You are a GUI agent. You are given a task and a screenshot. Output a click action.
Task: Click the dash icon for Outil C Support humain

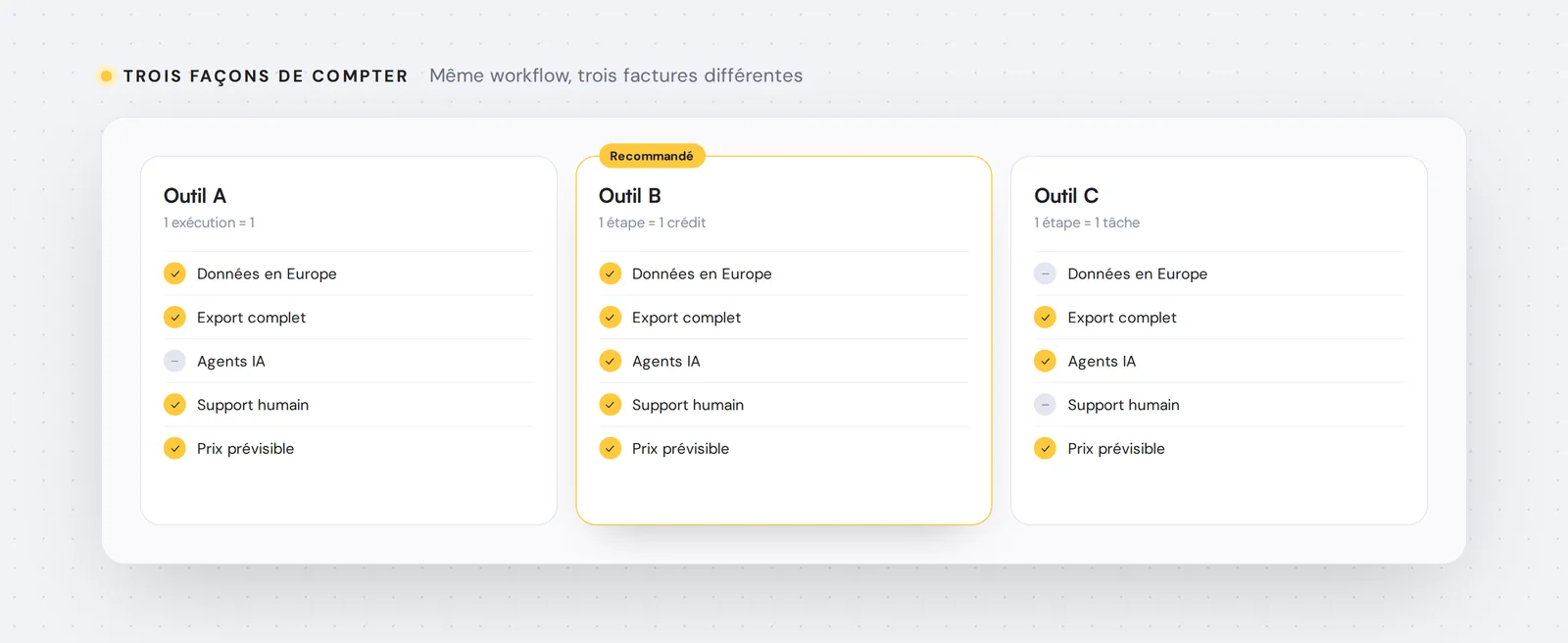pos(1046,405)
